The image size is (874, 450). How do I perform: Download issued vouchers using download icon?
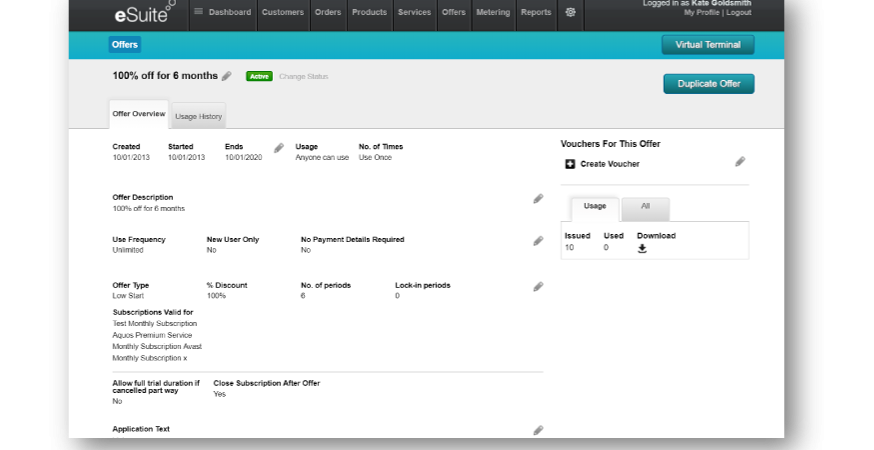(x=642, y=249)
